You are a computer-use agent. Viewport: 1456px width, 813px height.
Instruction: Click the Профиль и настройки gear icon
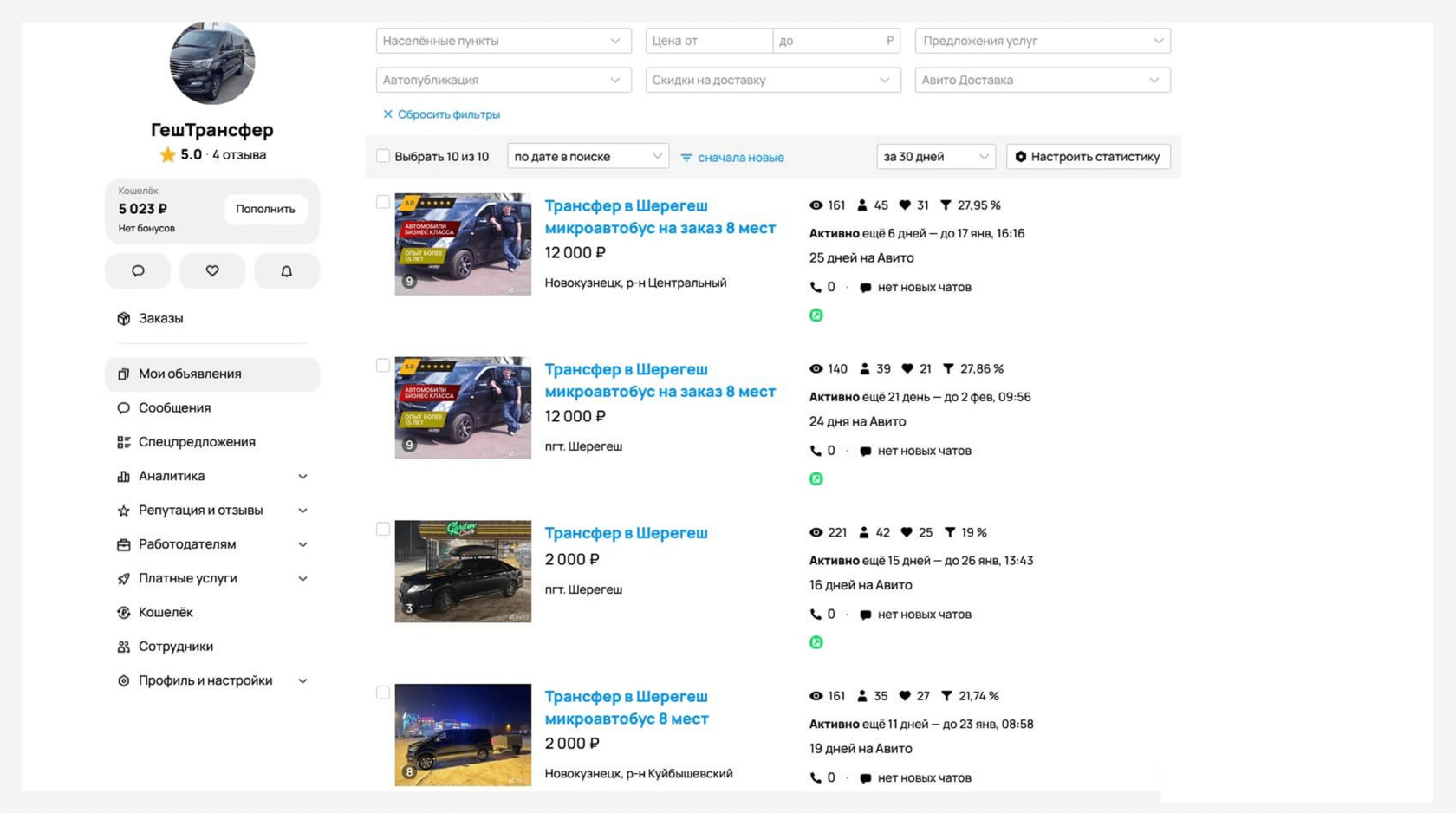[x=123, y=680]
